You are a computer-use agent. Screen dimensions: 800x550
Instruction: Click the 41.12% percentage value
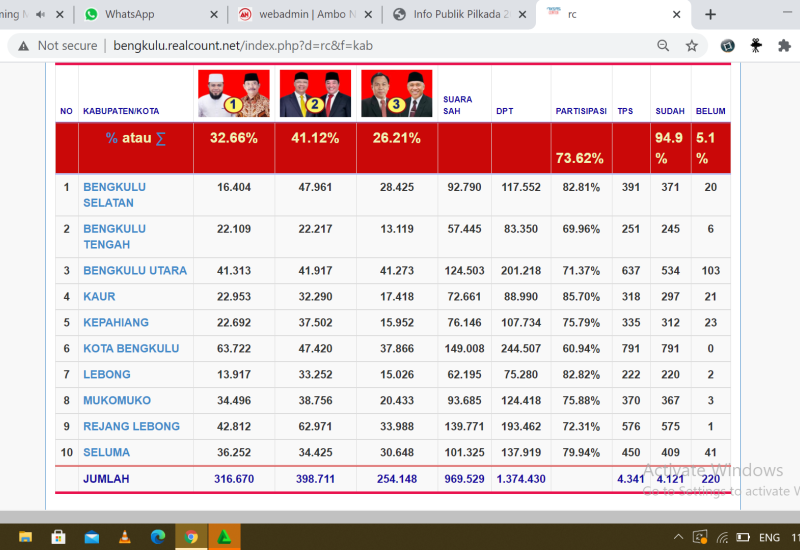pyautogui.click(x=315, y=138)
